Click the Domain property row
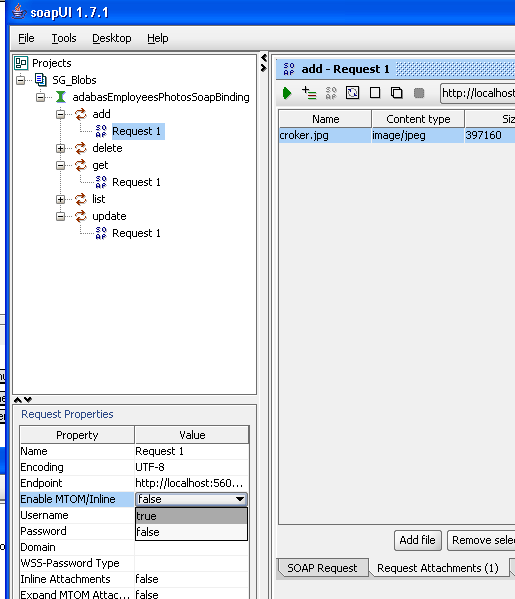Screen dimensions: 515x599 coord(134,547)
